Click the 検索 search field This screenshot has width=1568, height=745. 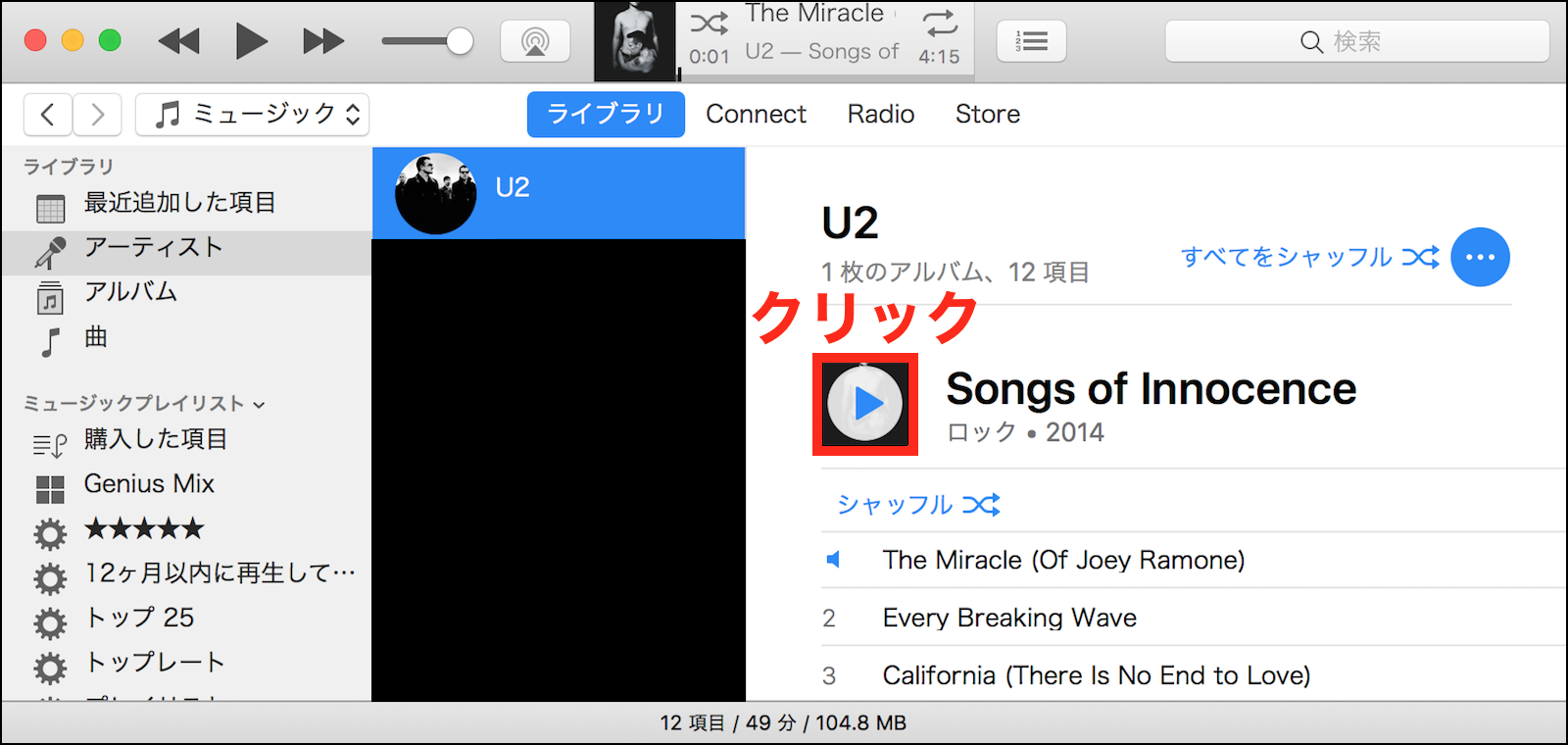coord(1357,41)
